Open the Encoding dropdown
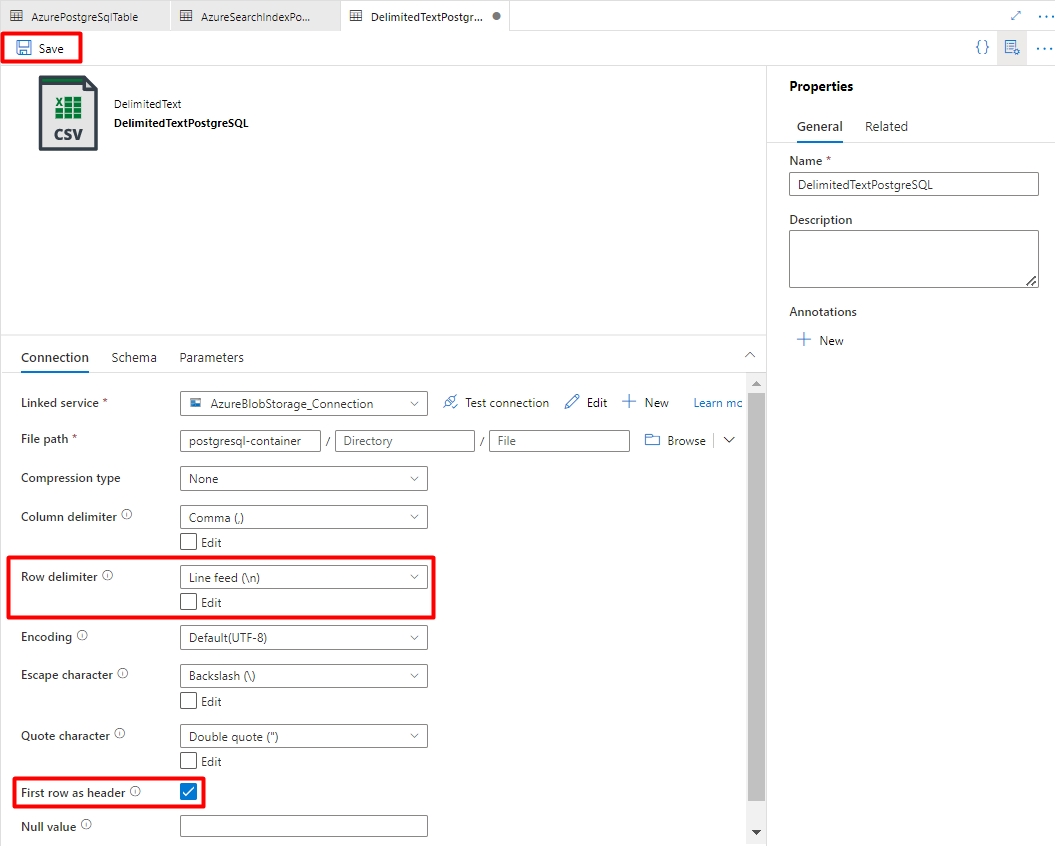1055x846 pixels. [303, 637]
